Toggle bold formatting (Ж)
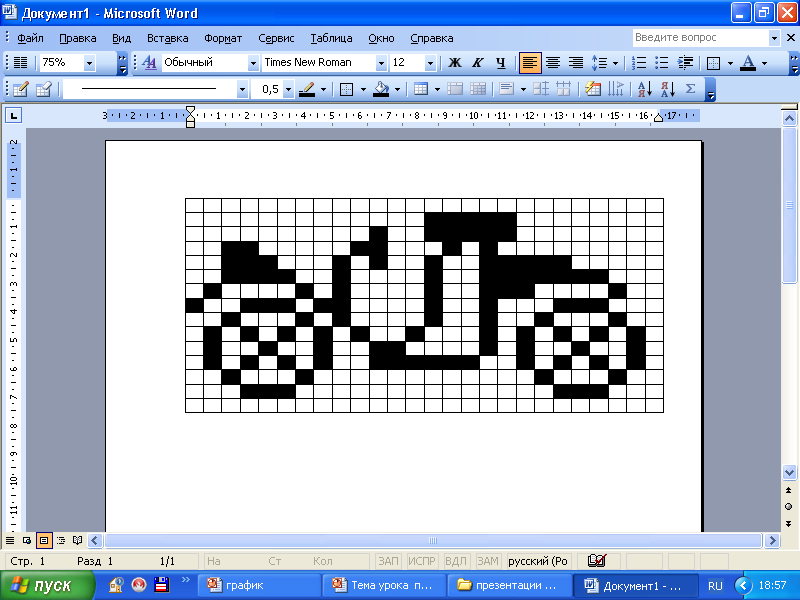Screen dimensions: 800x600 [x=455, y=63]
